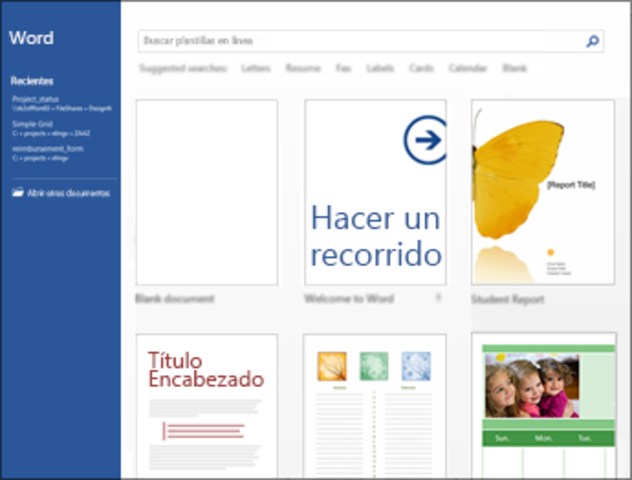Click the search magnifier icon
Image resolution: width=632 pixels, height=480 pixels.
(592, 41)
